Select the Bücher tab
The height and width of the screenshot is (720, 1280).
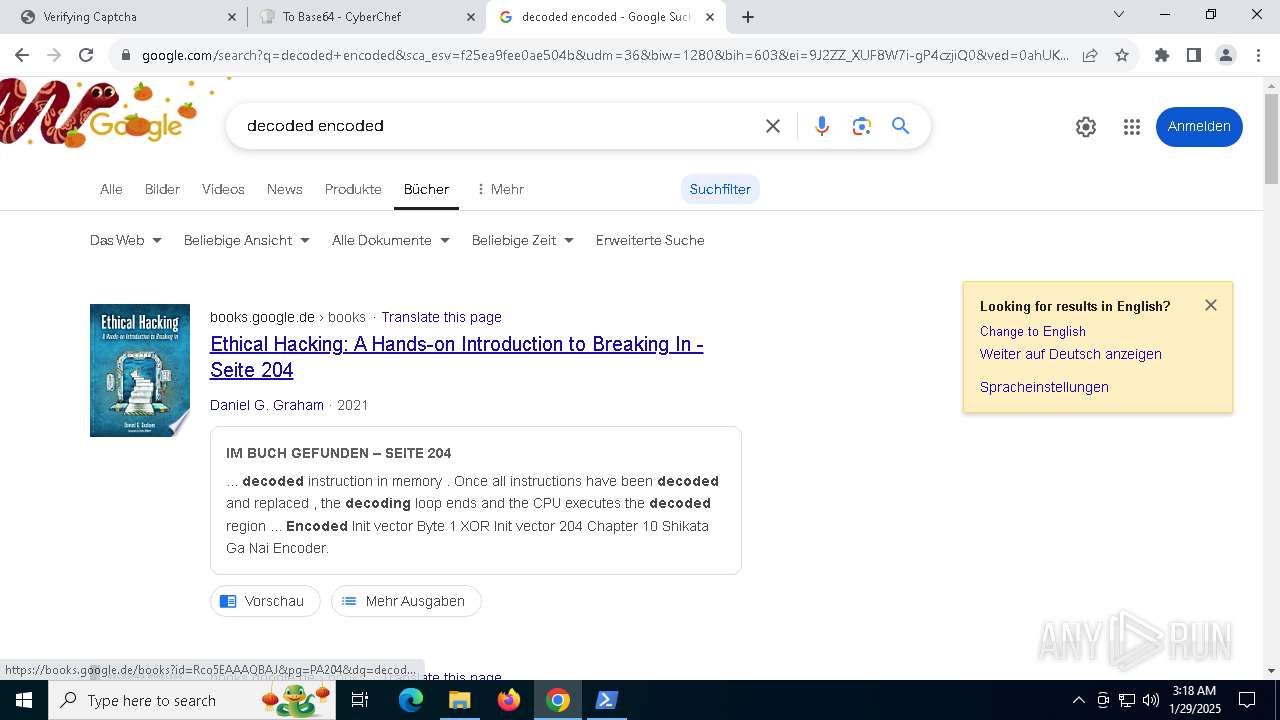click(x=426, y=189)
